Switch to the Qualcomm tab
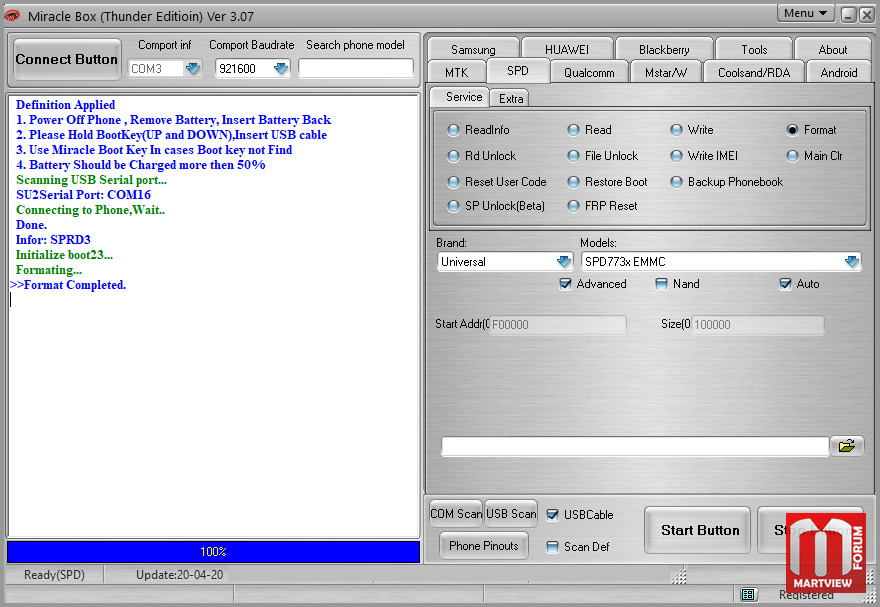The width and height of the screenshot is (880, 607). [x=589, y=72]
